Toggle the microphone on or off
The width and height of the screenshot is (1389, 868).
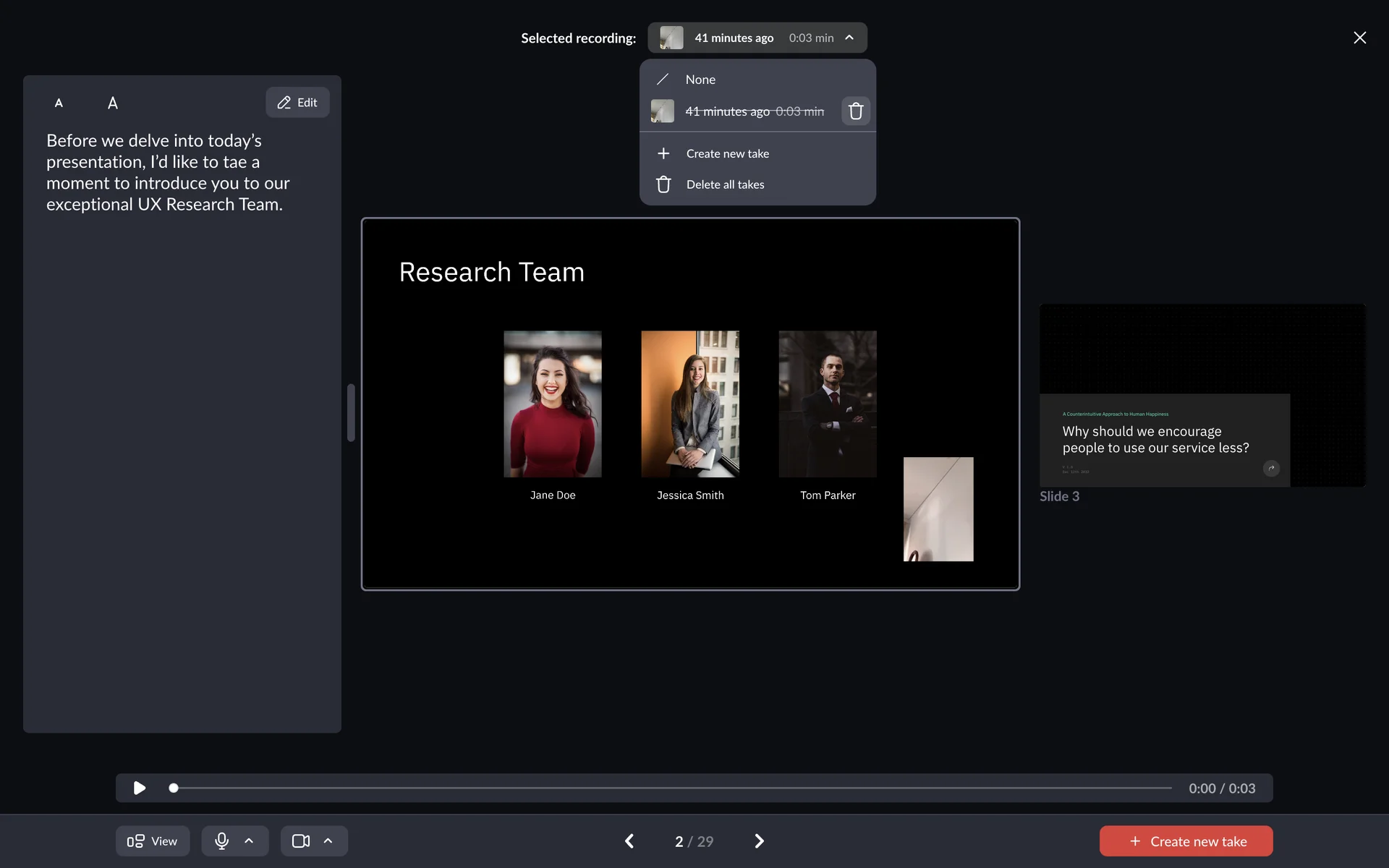click(x=222, y=841)
